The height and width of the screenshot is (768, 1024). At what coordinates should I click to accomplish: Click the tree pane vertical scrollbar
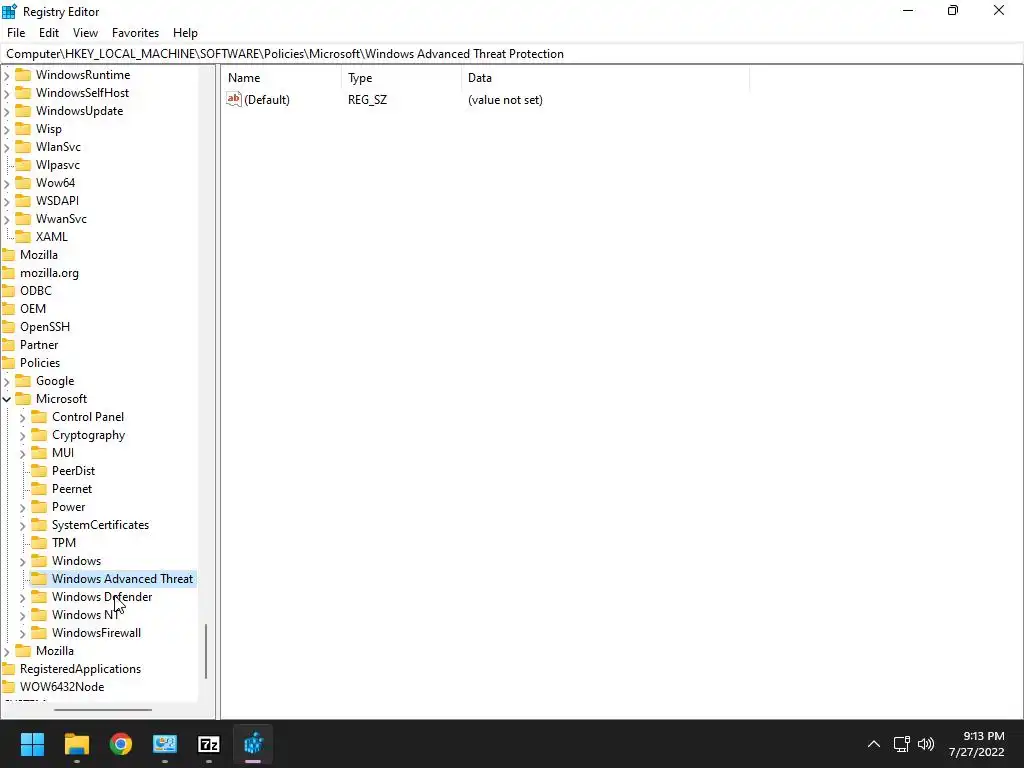pyautogui.click(x=206, y=651)
